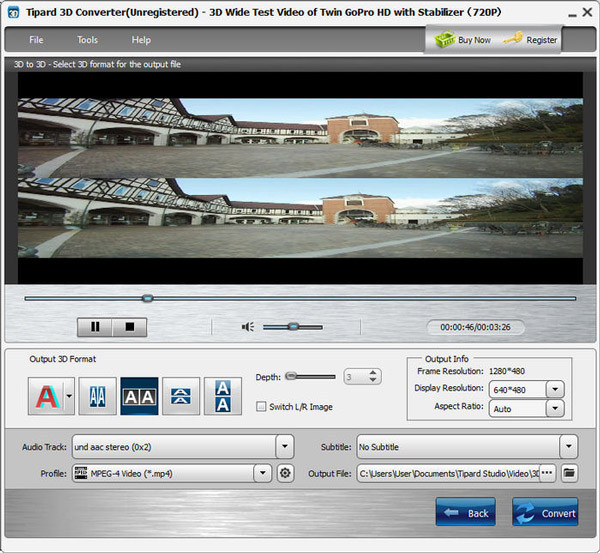This screenshot has width=600, height=553.
Task: Seek using the playback progress handle
Action: (147, 298)
